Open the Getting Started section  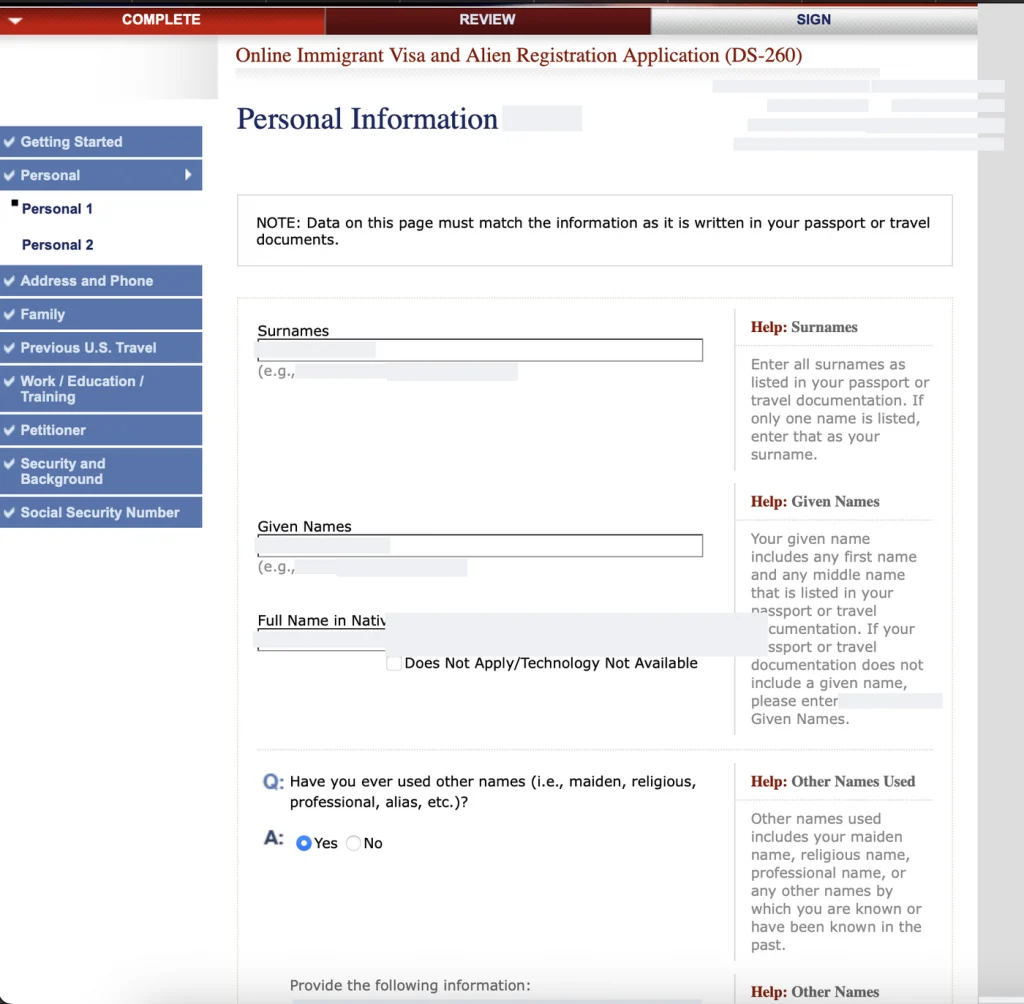coord(101,142)
